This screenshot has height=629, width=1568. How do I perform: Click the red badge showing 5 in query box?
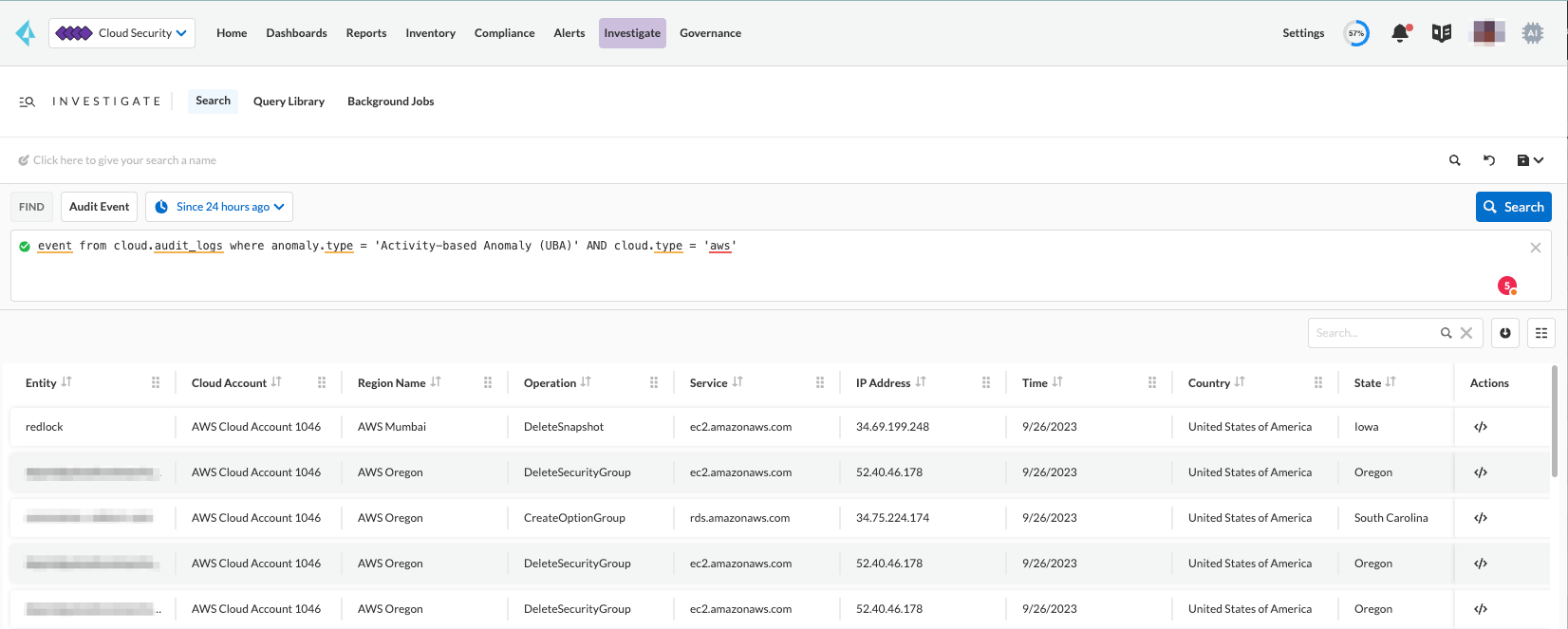pos(1507,286)
